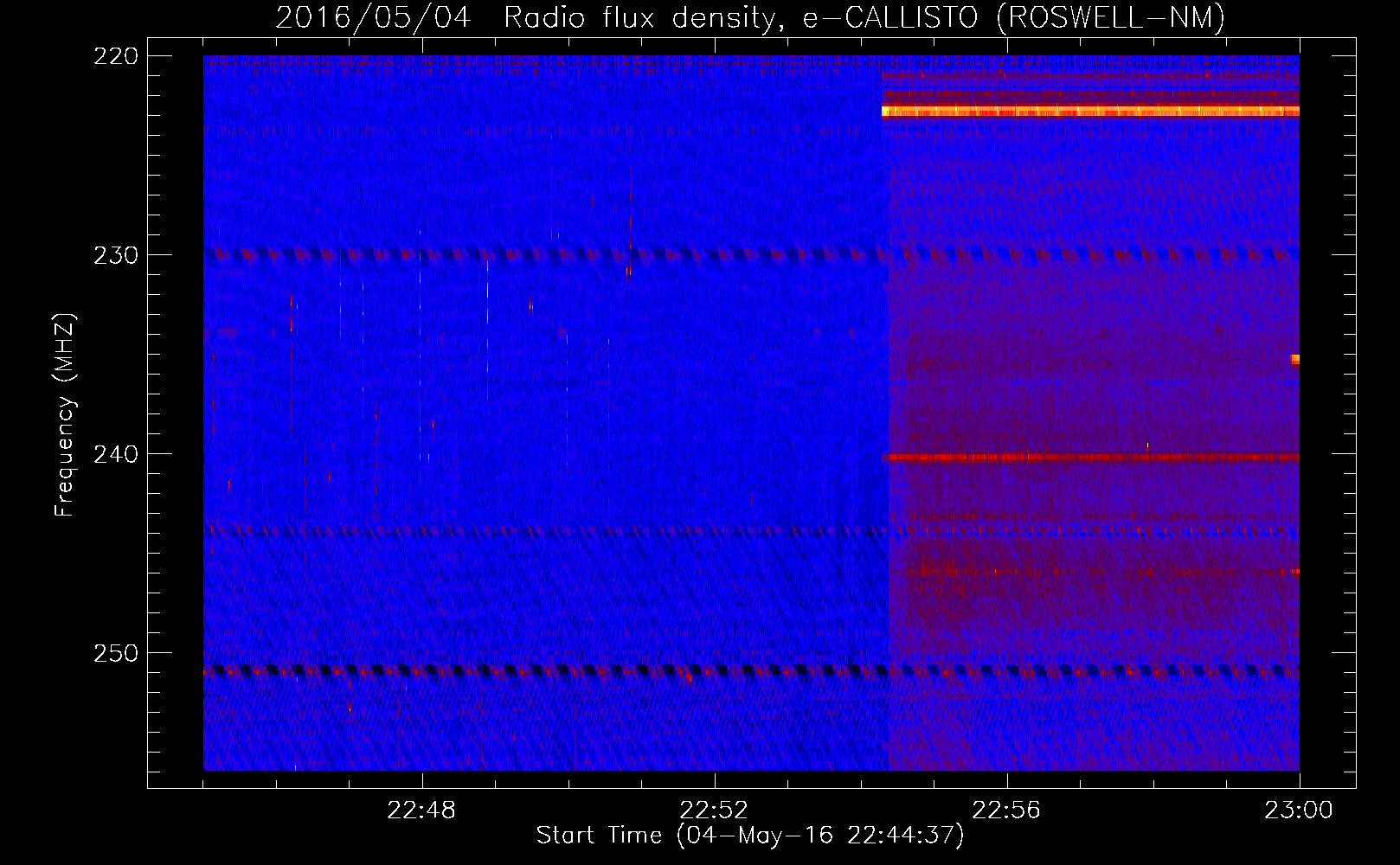Screen dimensions: 1400x865
Task: Click the 250 frequency tick label
Action: [116, 653]
